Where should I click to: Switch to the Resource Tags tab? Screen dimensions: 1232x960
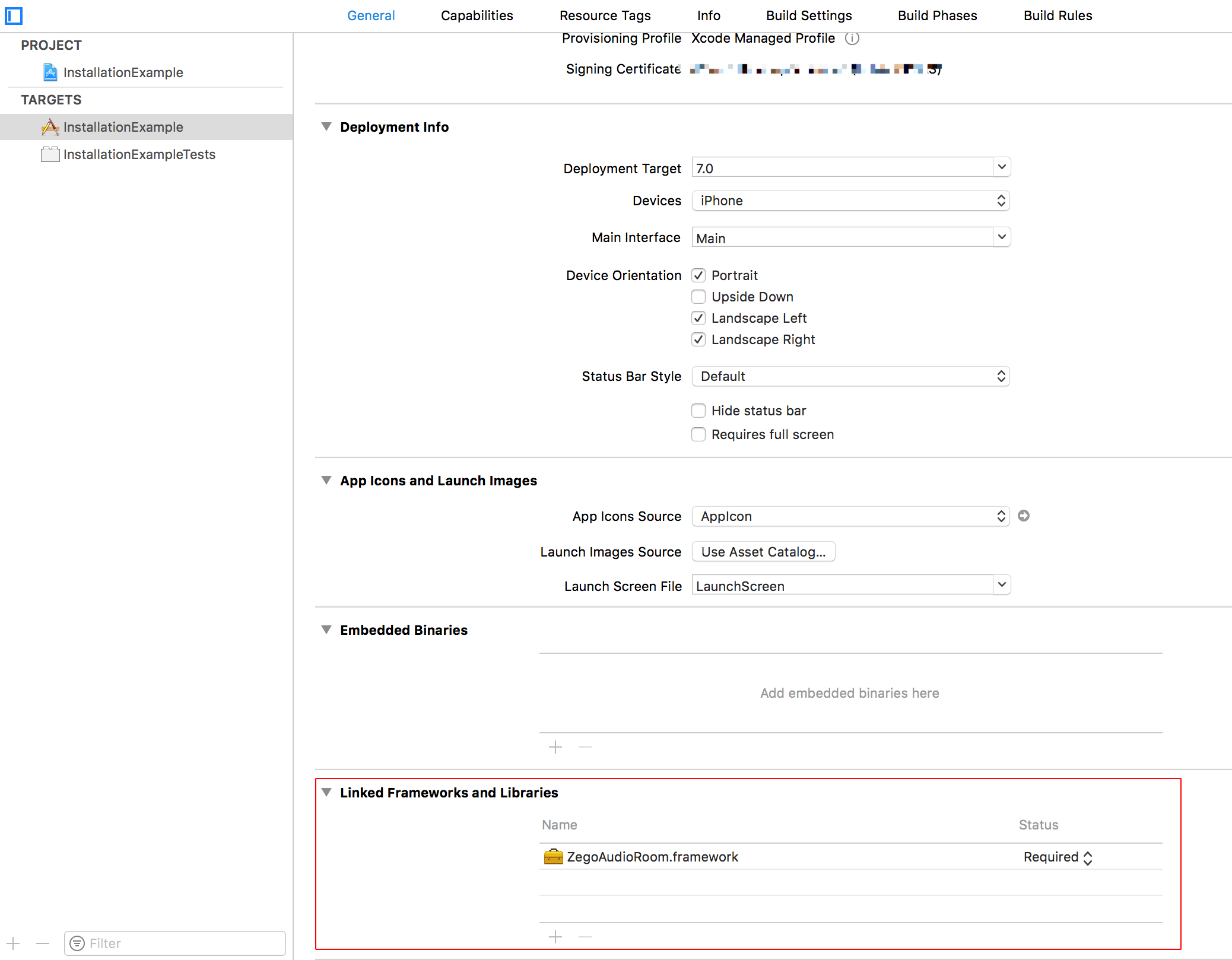click(605, 15)
